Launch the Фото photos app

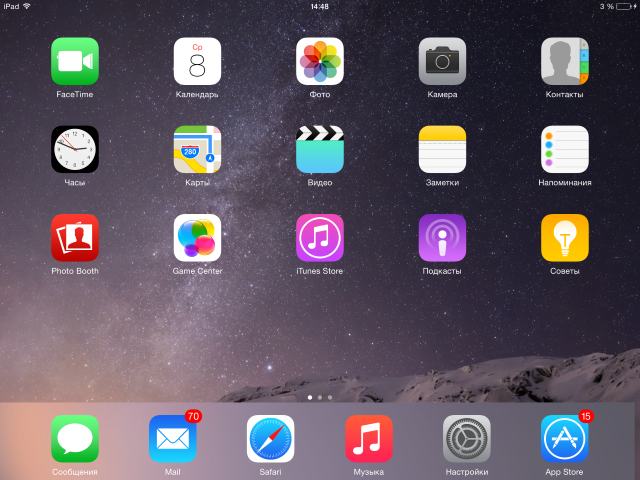(320, 61)
